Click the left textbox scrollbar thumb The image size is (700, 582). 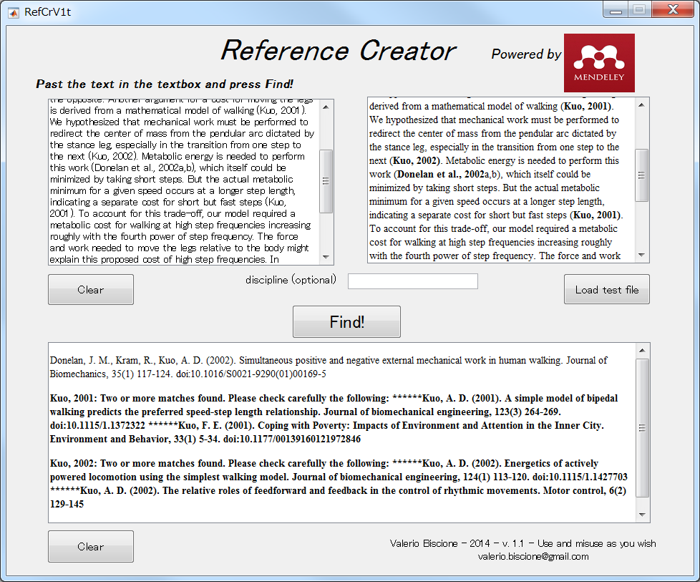[x=326, y=181]
